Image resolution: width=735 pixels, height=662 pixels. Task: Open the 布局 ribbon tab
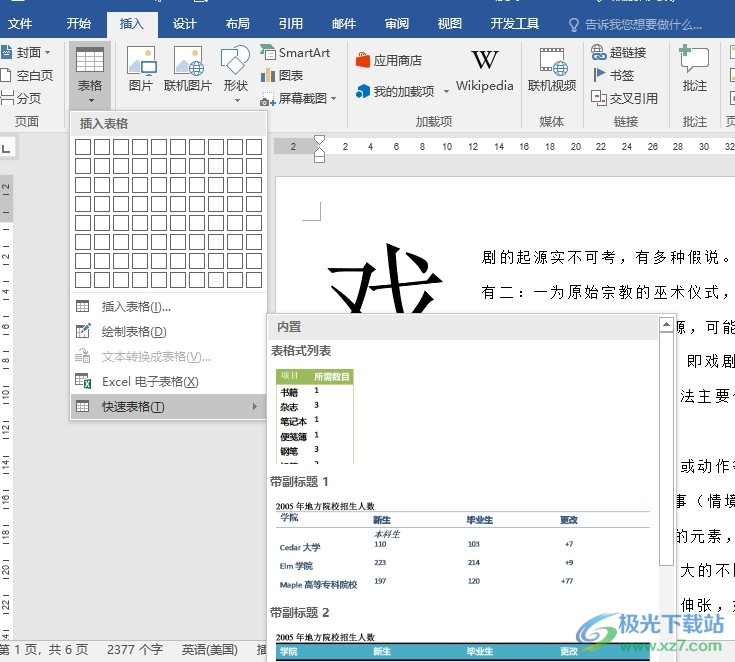237,23
